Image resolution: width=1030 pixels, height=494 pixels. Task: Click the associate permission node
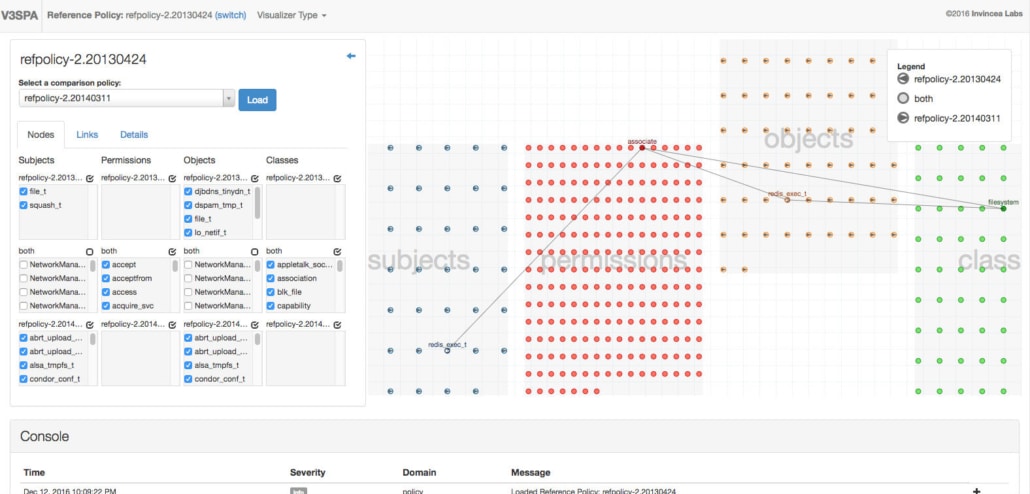point(643,149)
